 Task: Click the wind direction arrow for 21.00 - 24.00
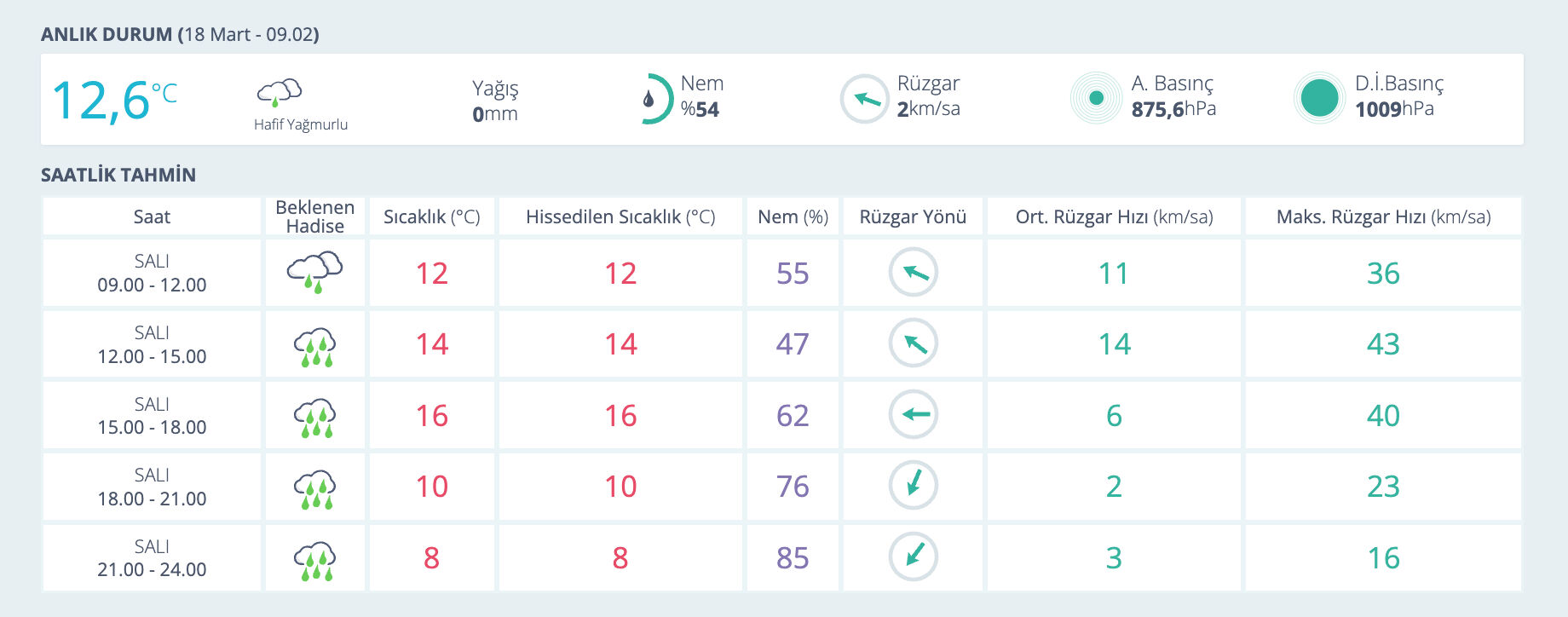click(x=913, y=557)
